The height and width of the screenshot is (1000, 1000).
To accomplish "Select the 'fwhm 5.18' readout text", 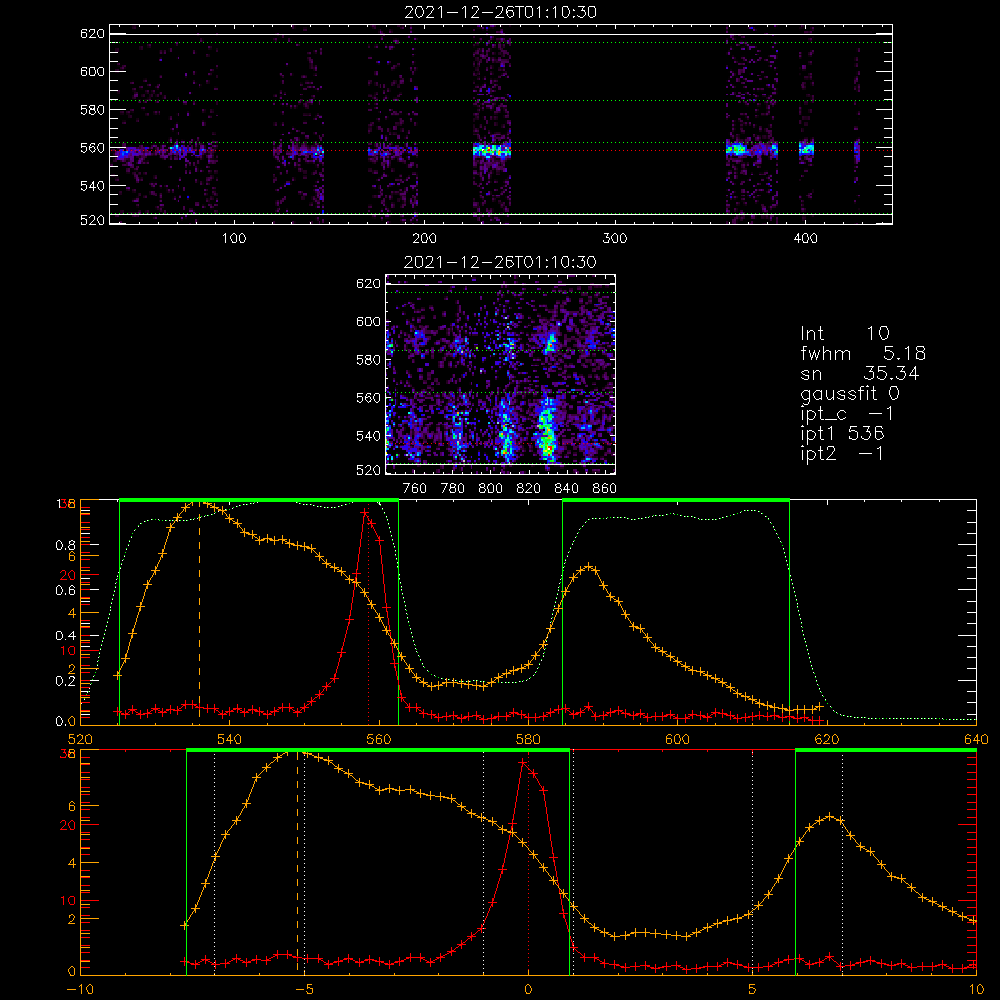I will click(863, 353).
